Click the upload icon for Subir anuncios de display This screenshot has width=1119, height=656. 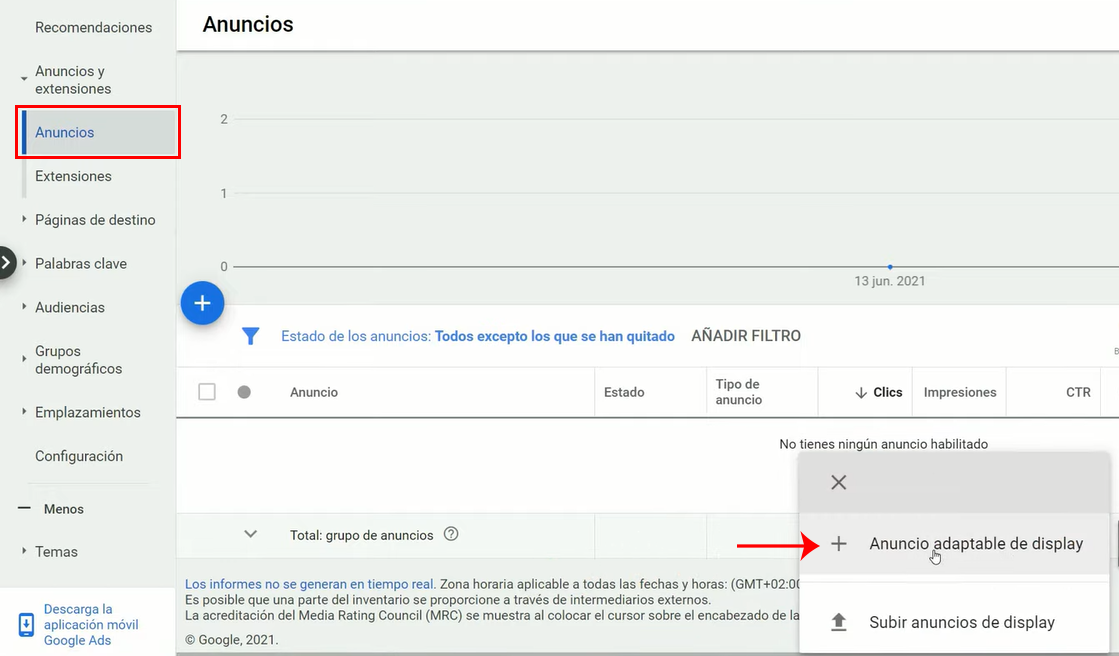coord(839,622)
